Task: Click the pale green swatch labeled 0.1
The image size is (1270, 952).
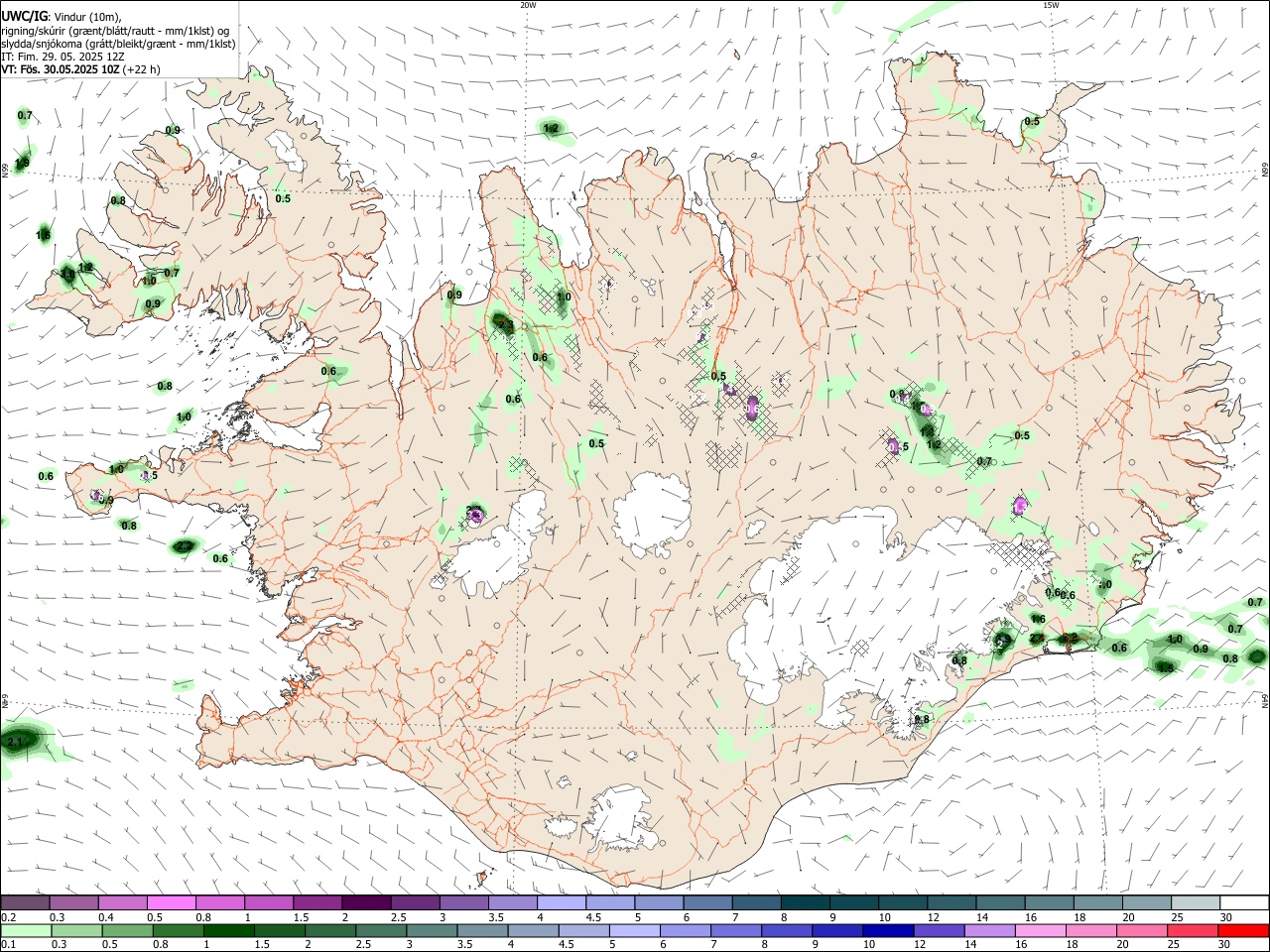Action: tap(25, 930)
